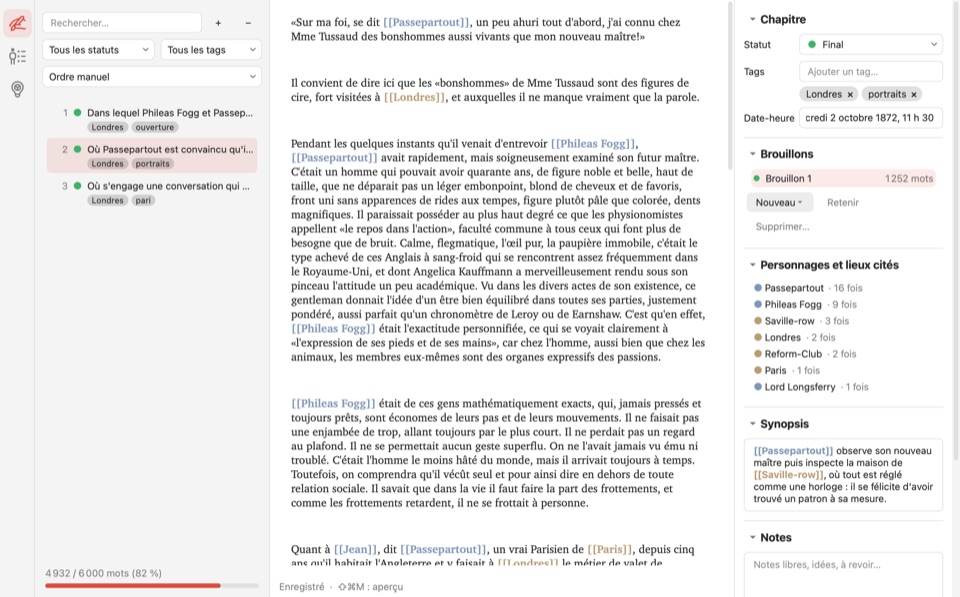Collapse the Brouillons section
Viewport: 960px width, 597px height.
tap(752, 154)
